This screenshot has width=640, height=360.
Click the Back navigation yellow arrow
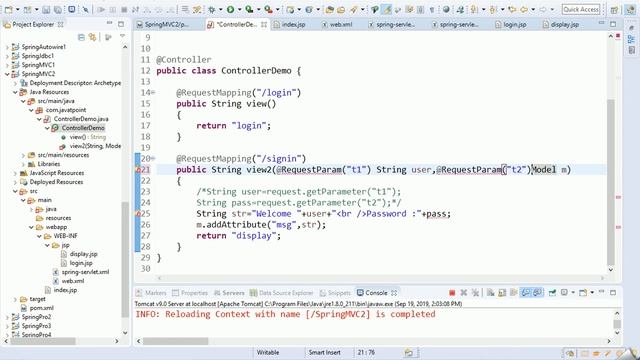point(524,9)
